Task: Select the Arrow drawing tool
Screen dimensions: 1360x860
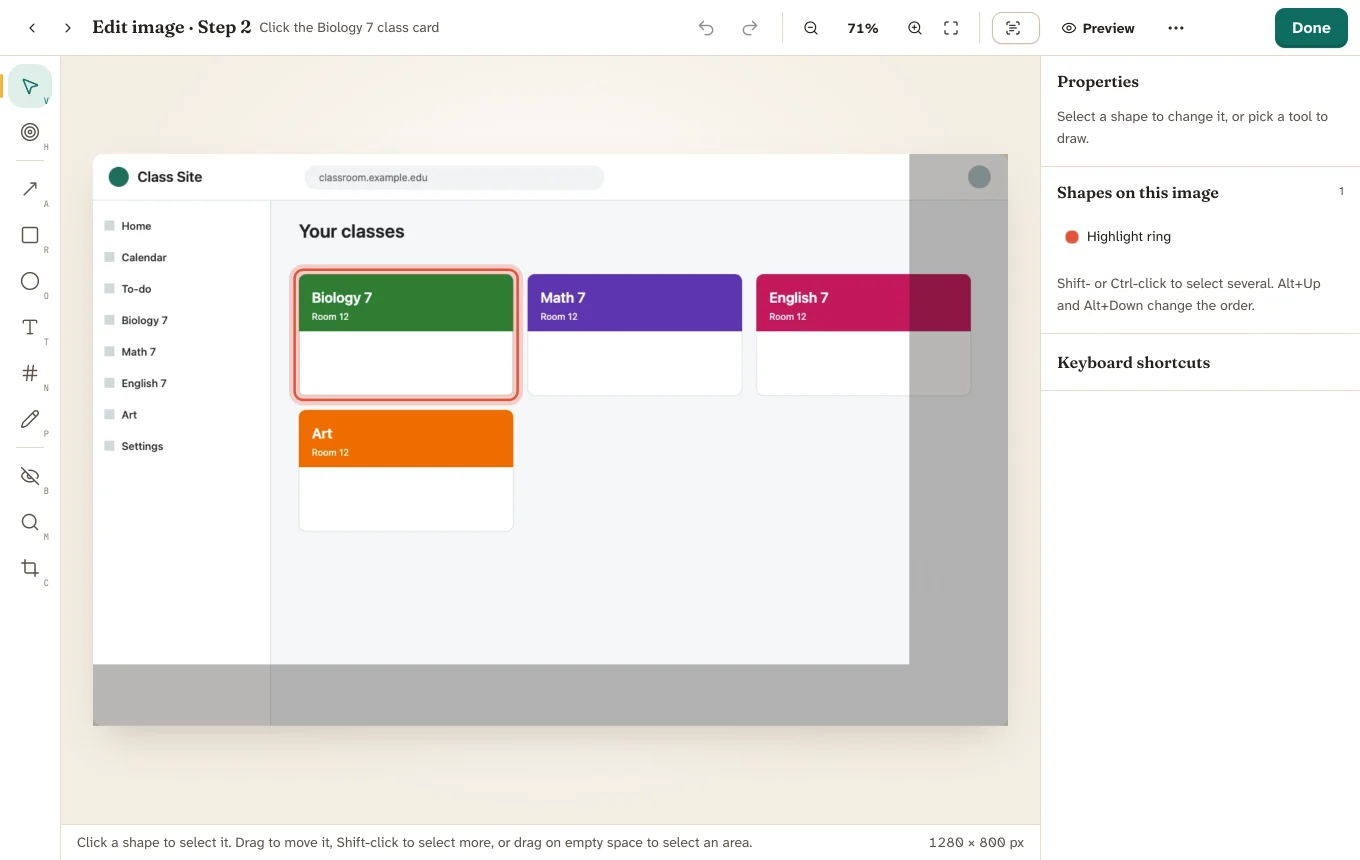Action: [30, 189]
